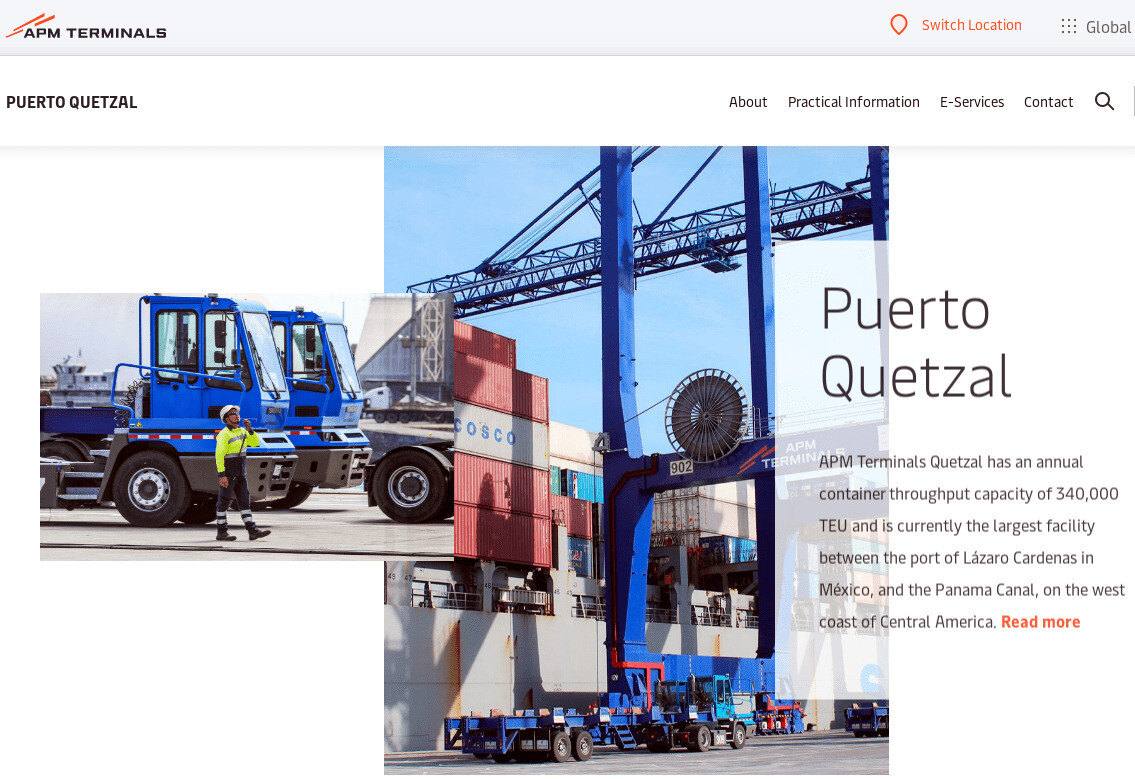Screen dimensions: 1135x779
Task: Click the location pin icon
Action: pyautogui.click(x=898, y=25)
